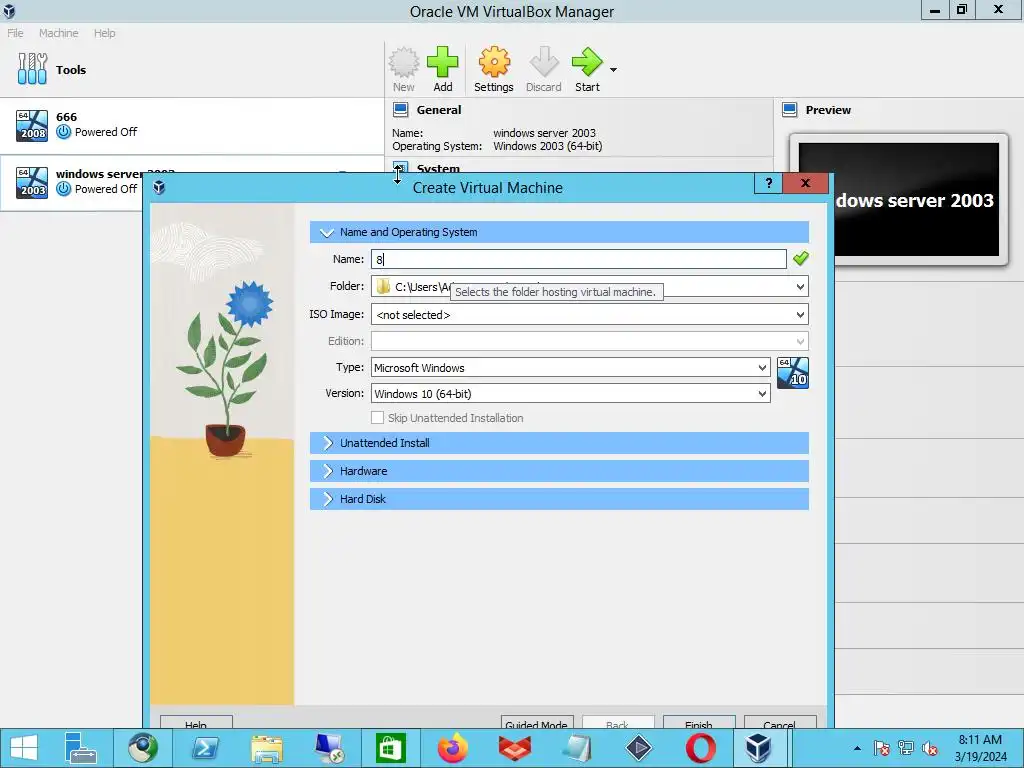This screenshot has height=768, width=1024.
Task: Click the network tray icon
Action: click(906, 748)
